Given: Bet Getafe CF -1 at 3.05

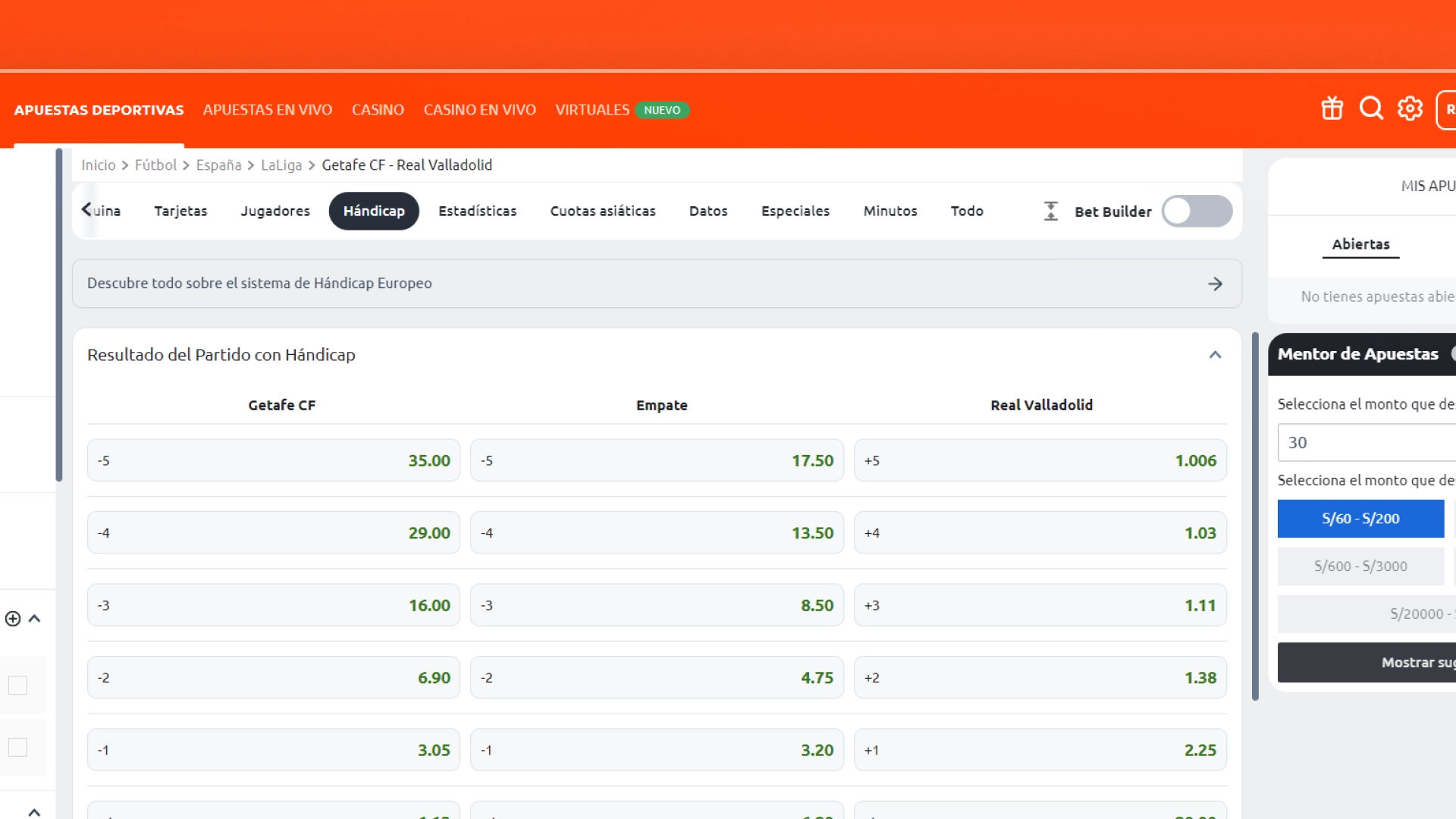Looking at the screenshot, I should pyautogui.click(x=274, y=750).
